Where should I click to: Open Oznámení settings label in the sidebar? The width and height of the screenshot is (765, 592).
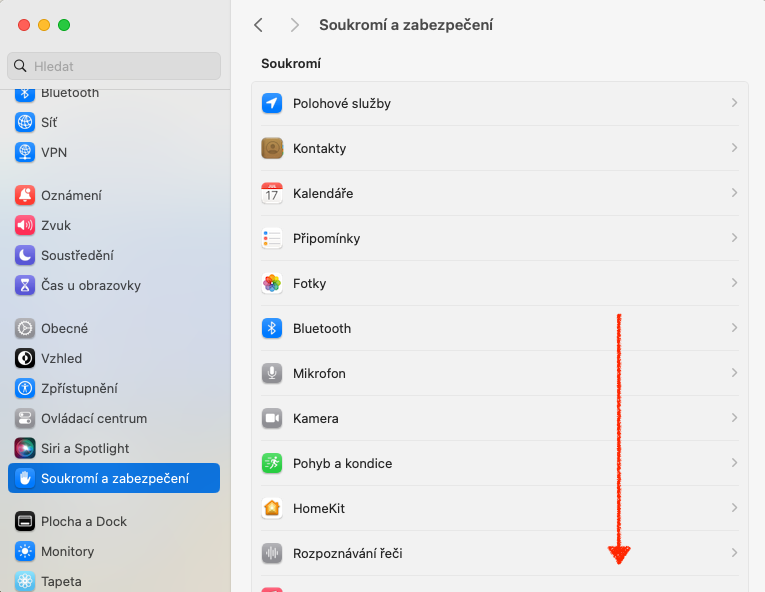(x=71, y=195)
